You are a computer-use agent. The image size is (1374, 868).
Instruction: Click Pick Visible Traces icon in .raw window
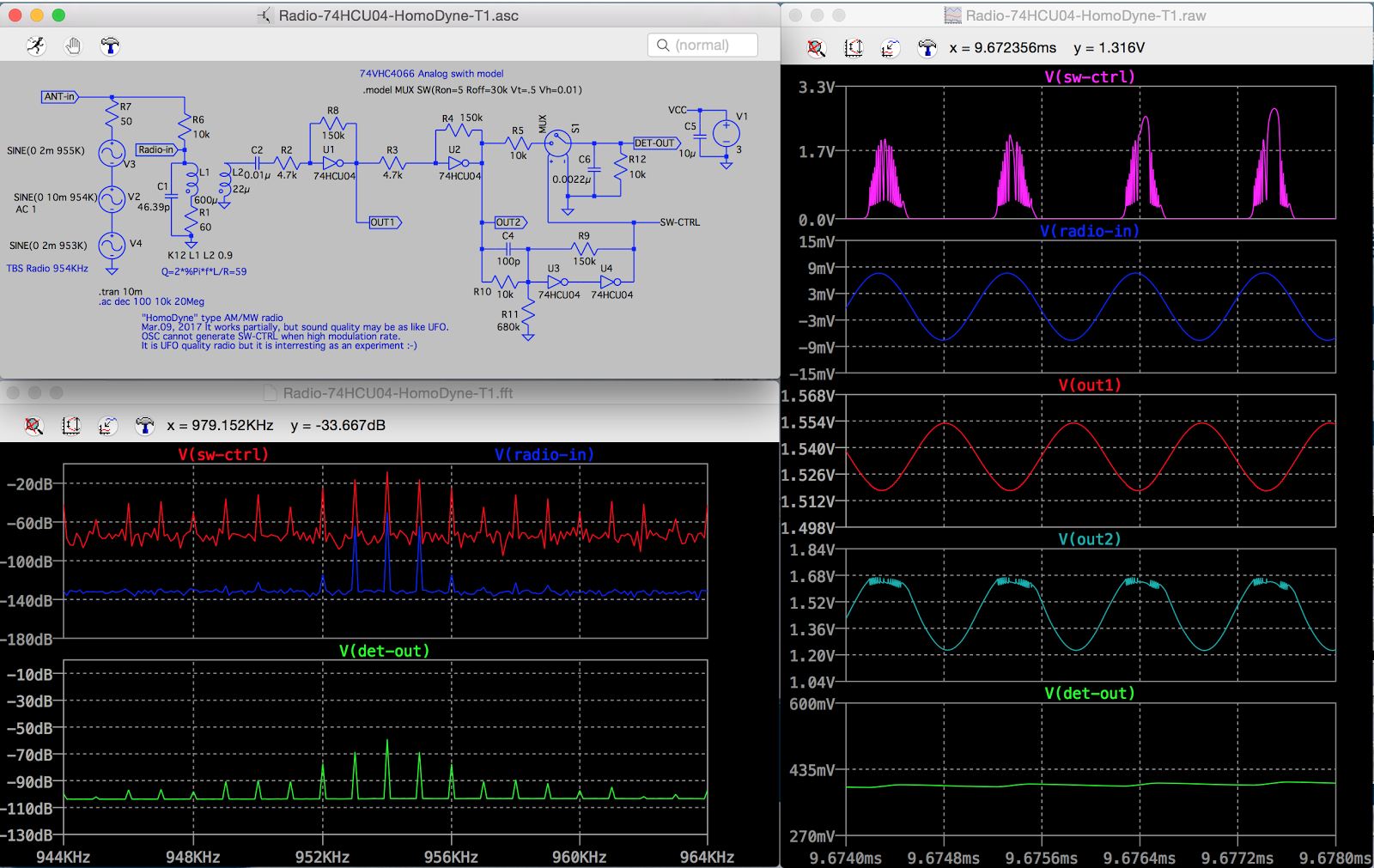(891, 48)
